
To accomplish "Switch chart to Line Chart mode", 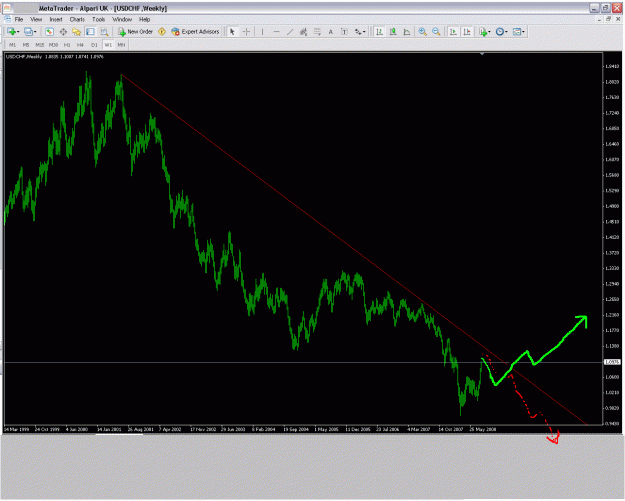I will pos(407,32).
